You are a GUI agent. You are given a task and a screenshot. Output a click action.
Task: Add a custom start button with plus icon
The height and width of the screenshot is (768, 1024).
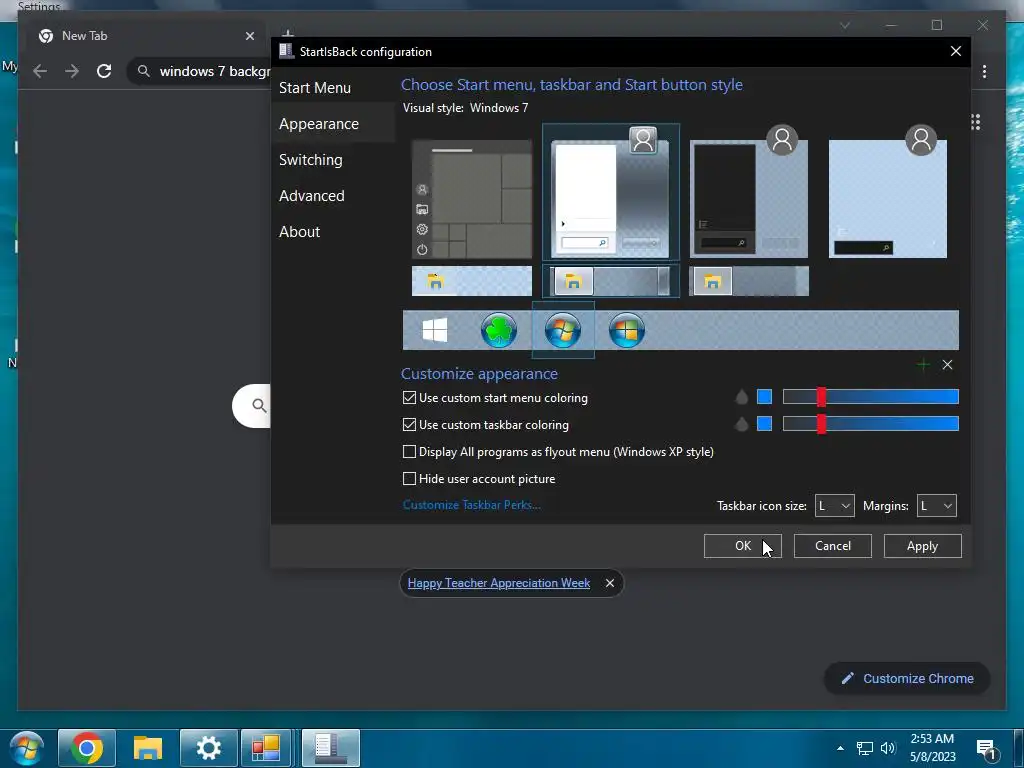tap(923, 365)
